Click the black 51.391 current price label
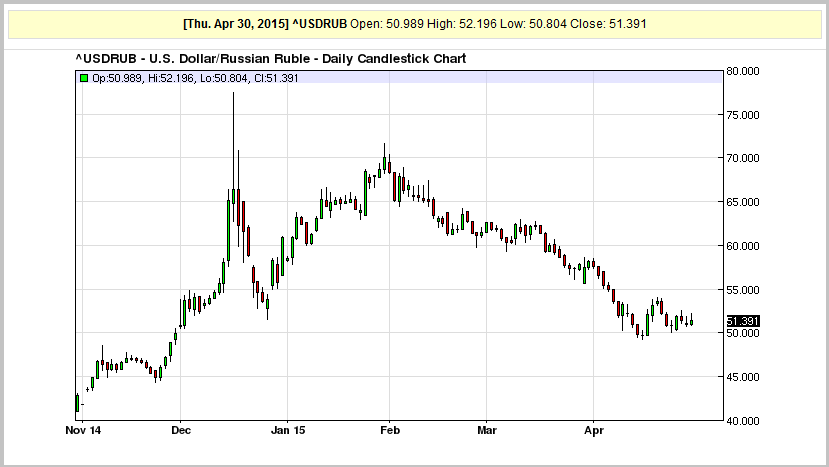The height and width of the screenshot is (467, 829). [743, 321]
